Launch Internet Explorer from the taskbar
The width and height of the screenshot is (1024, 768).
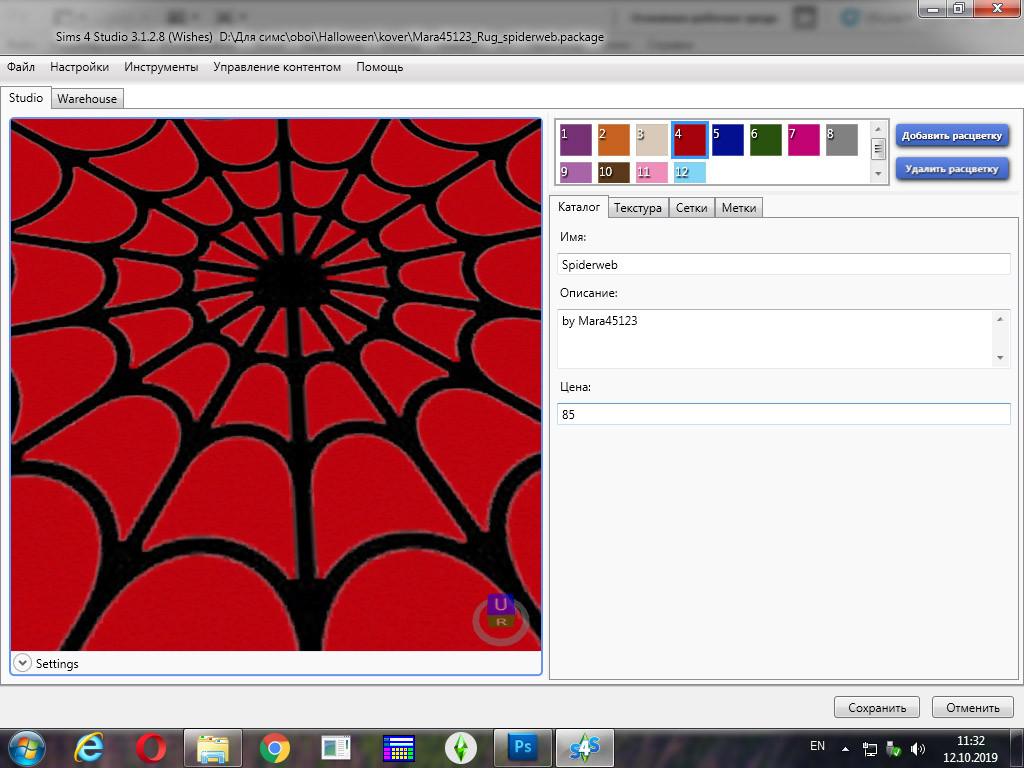click(89, 748)
